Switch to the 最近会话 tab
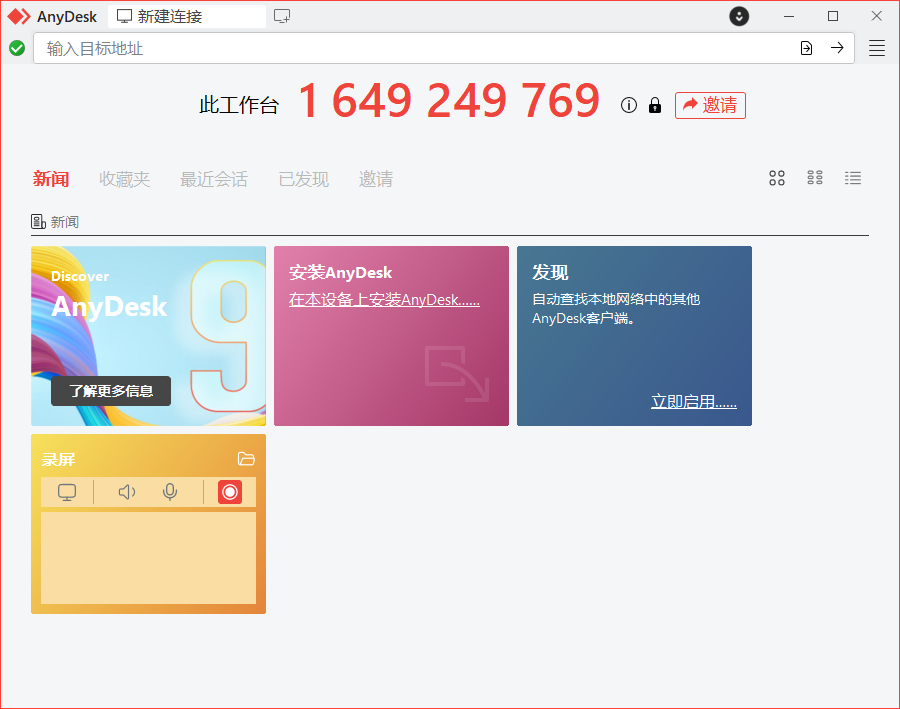Screen dimensions: 900x709 [x=213, y=179]
